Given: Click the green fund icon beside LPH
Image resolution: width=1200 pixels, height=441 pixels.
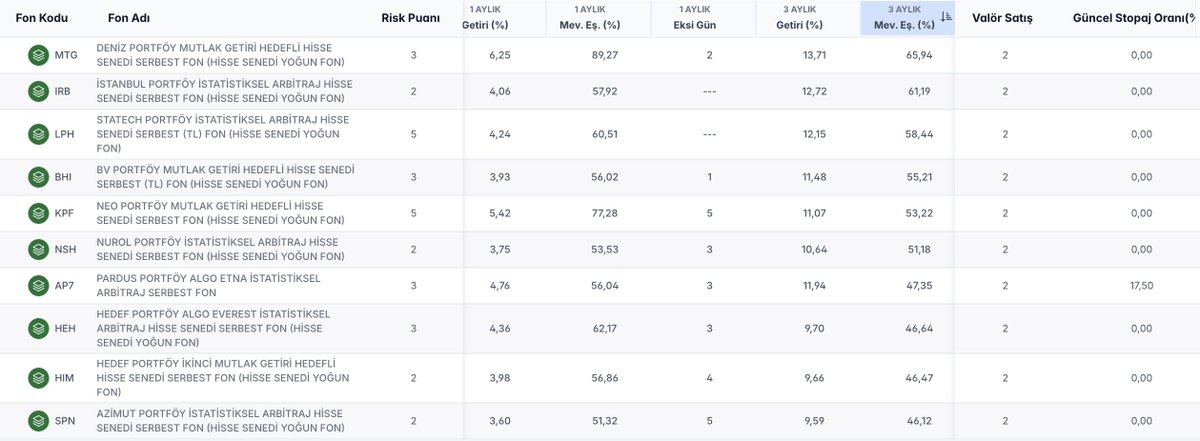Looking at the screenshot, I should [x=39, y=133].
